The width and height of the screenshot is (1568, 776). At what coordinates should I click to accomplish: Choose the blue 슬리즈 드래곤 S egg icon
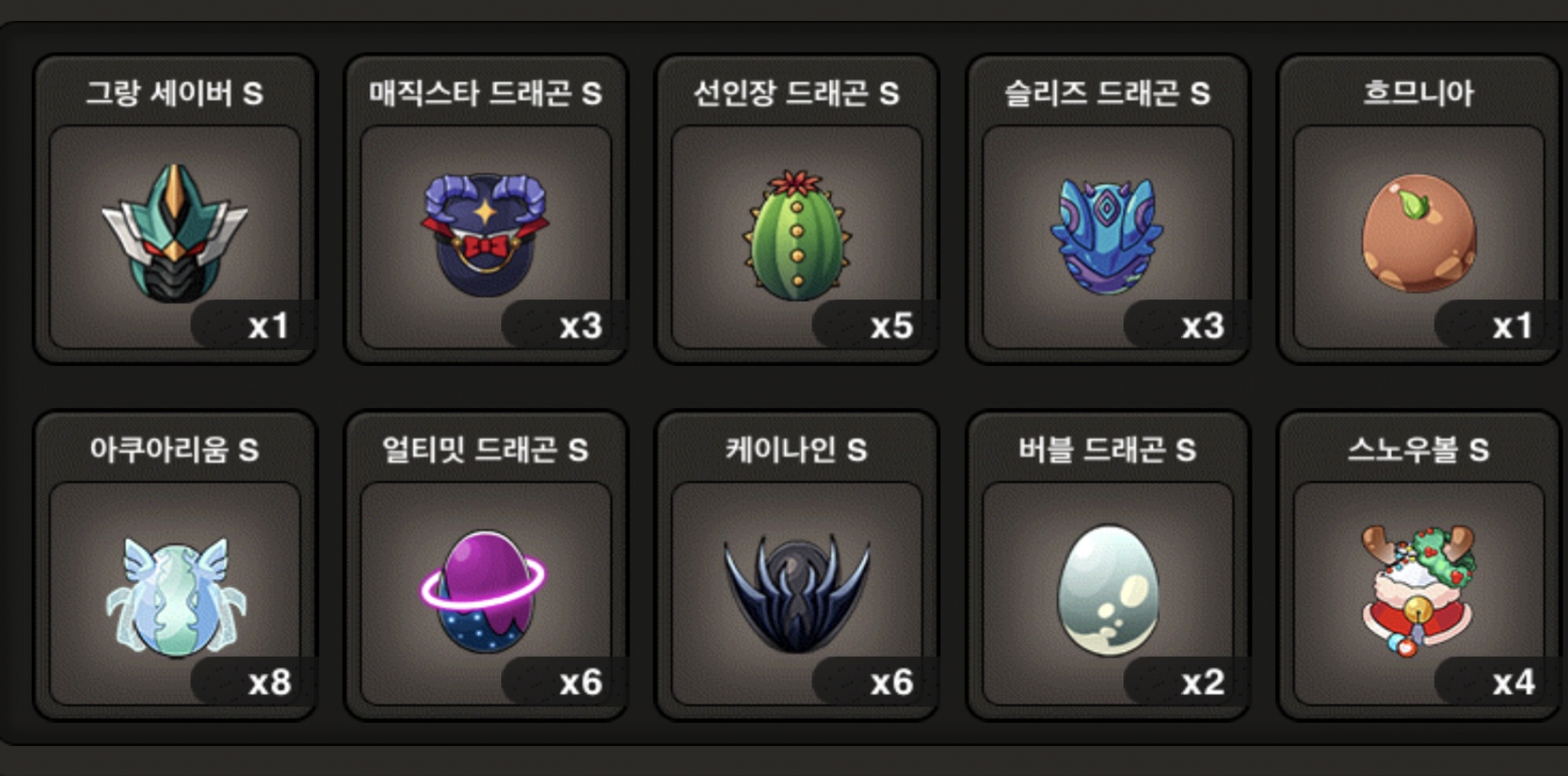point(1107,236)
